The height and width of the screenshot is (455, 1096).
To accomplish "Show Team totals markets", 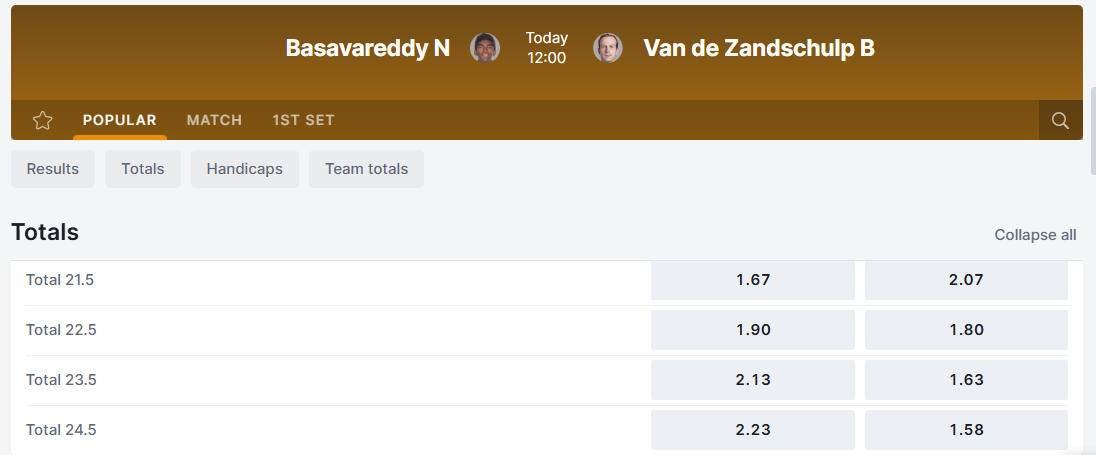I will [366, 169].
